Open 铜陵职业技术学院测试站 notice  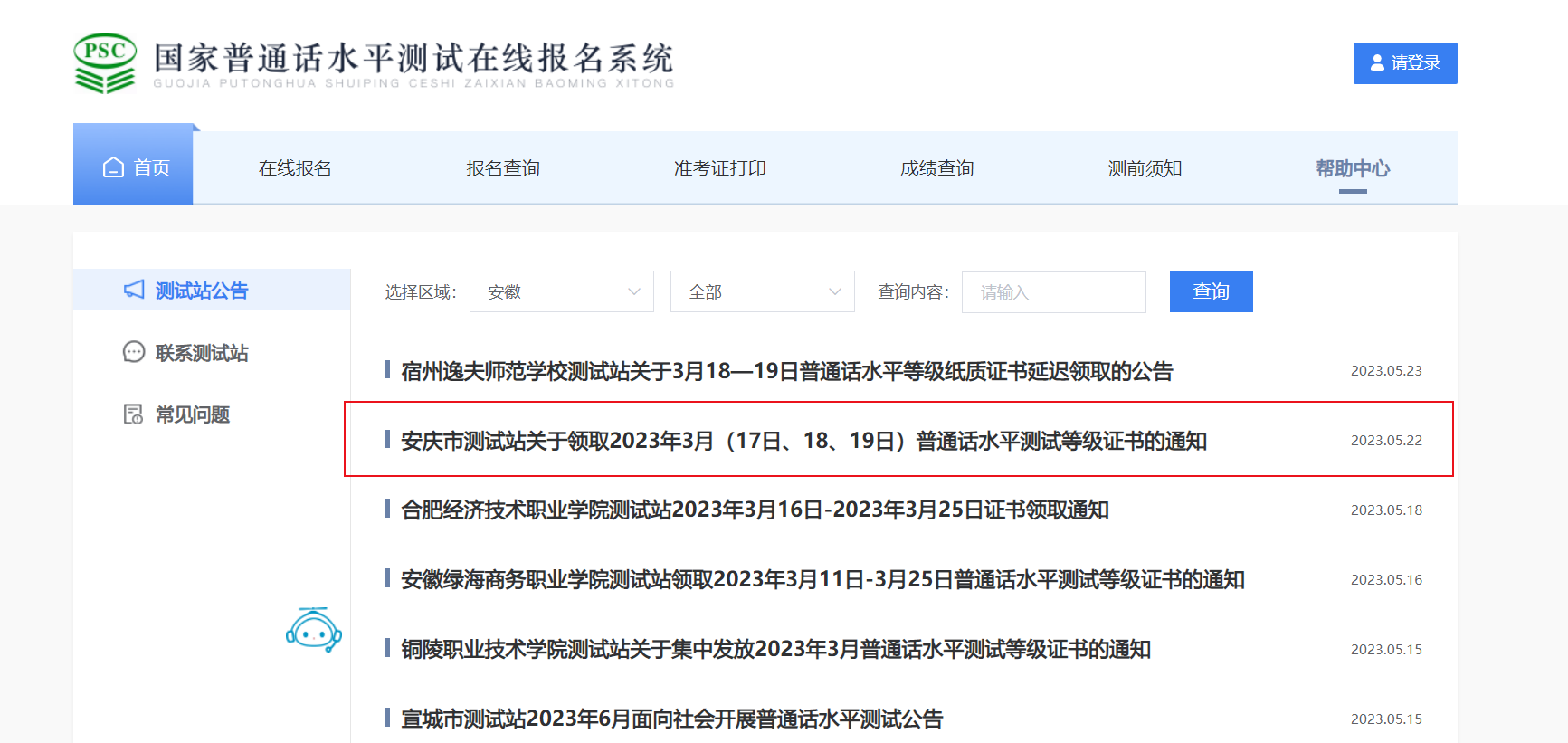(776, 649)
